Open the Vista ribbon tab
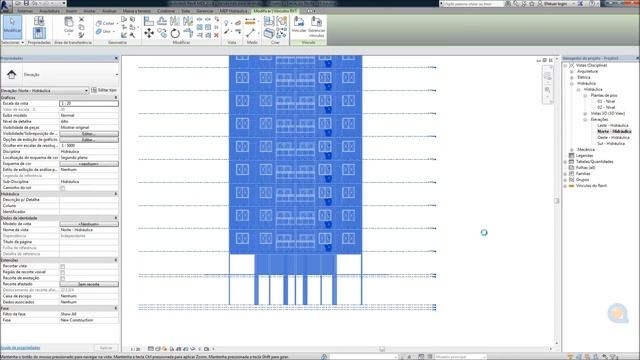 pos(186,11)
